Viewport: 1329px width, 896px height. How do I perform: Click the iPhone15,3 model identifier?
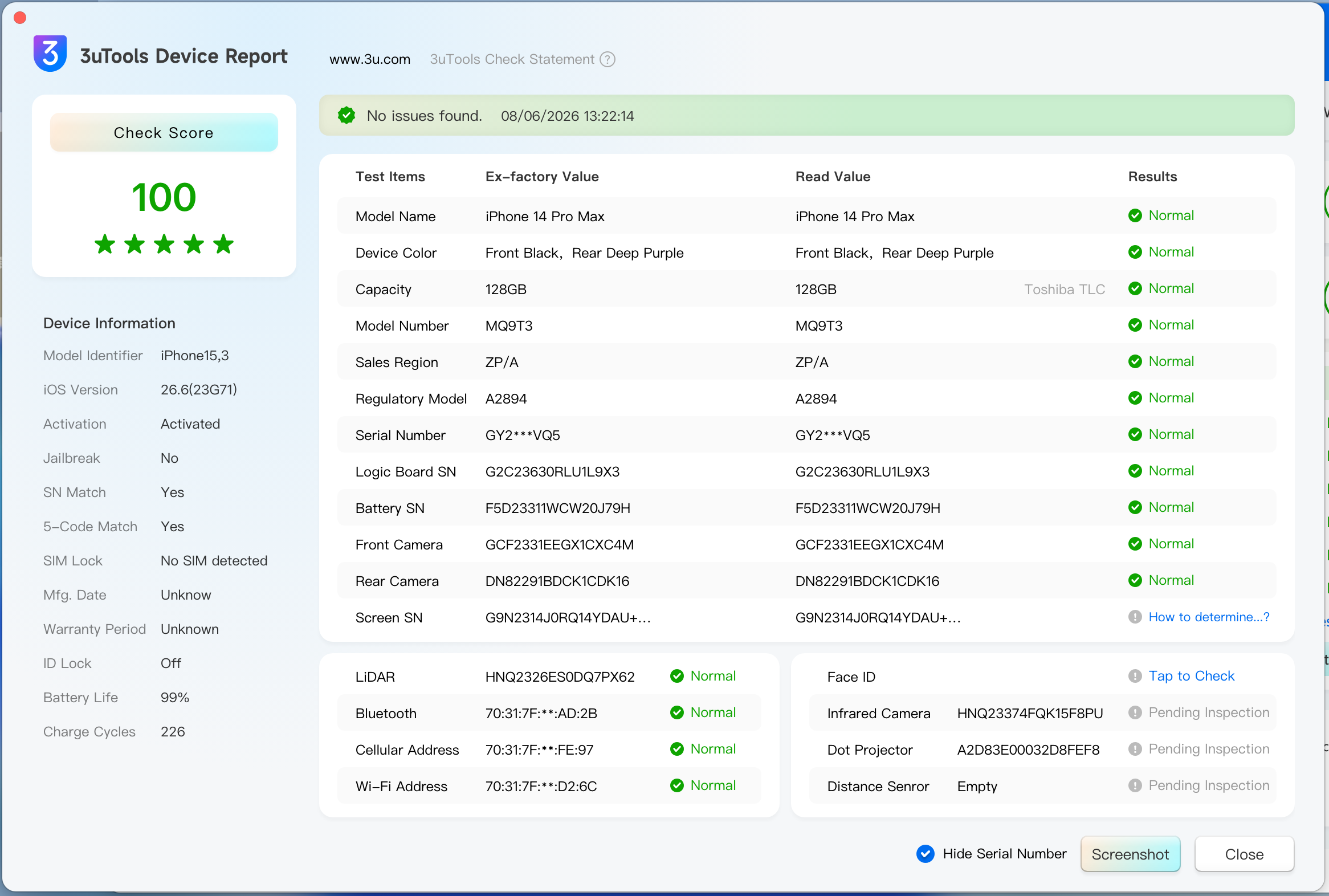(194, 356)
